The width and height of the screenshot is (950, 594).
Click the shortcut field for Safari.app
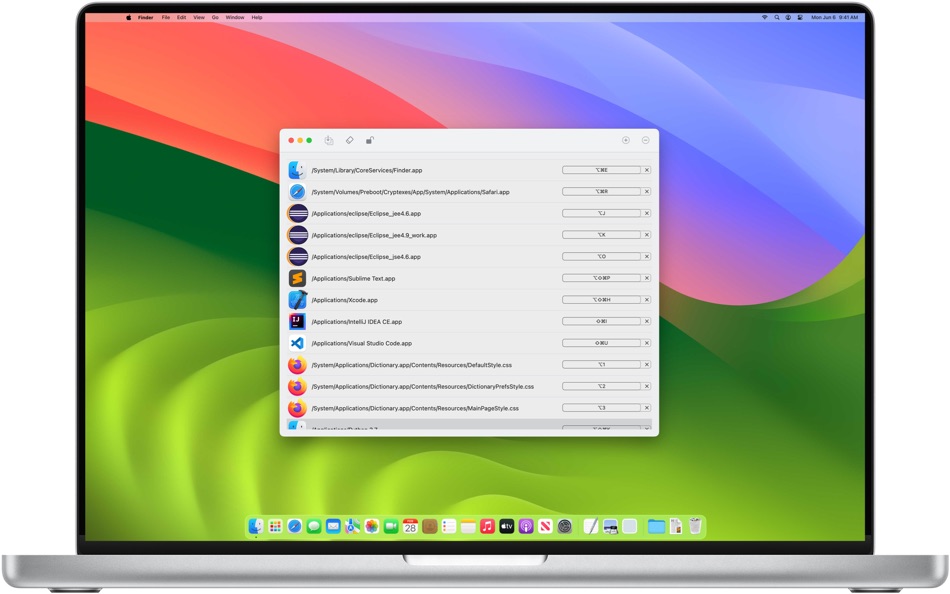601,192
